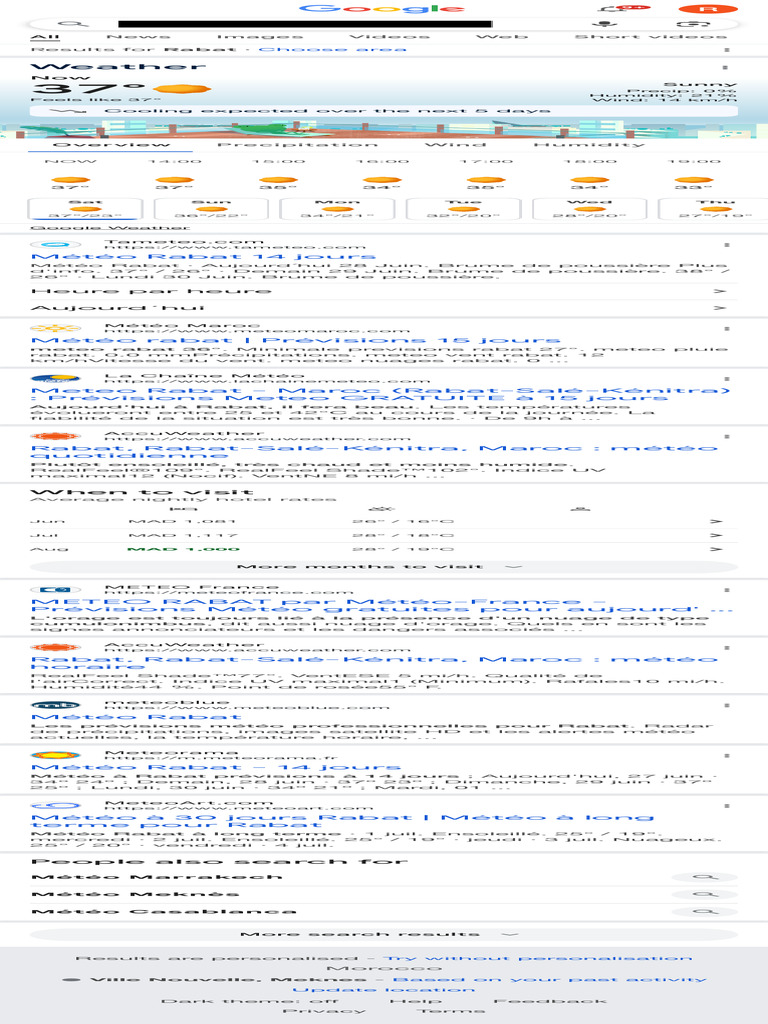Image resolution: width=768 pixels, height=1024 pixels.
Task: Toggle 'Dark theme: off' setting
Action: (249, 1000)
